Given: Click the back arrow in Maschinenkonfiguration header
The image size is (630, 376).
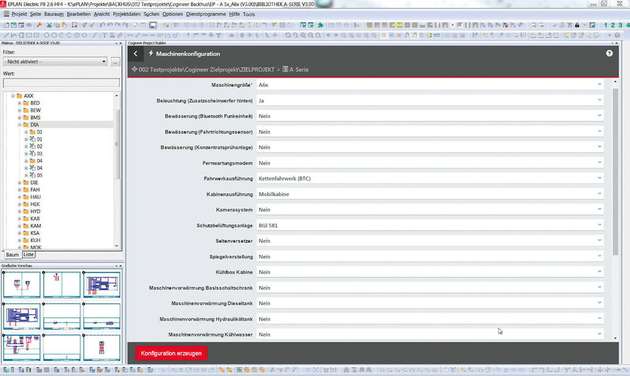Looking at the screenshot, I should click(x=136, y=53).
